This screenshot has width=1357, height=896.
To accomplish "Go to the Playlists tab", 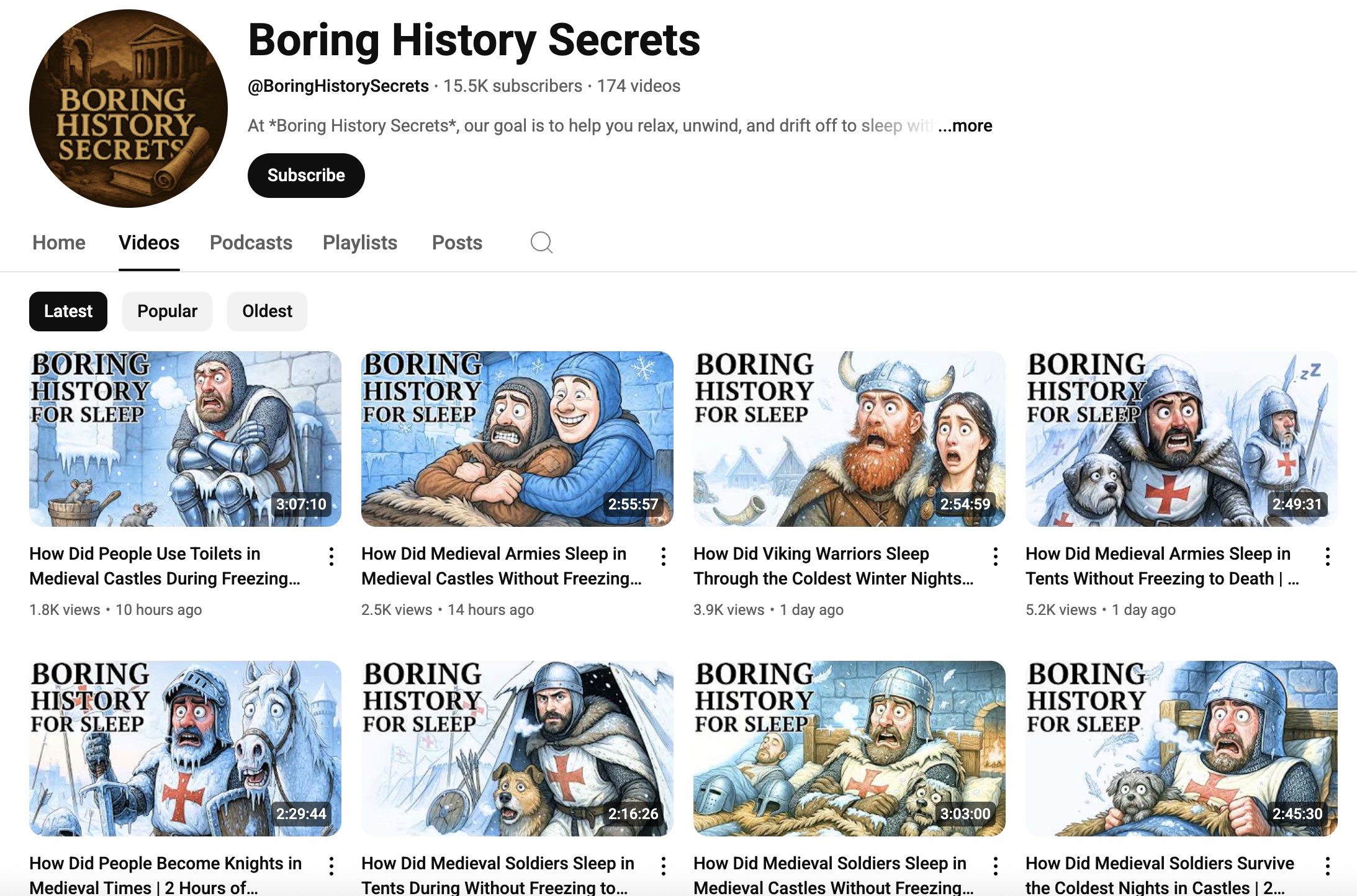I will point(360,243).
